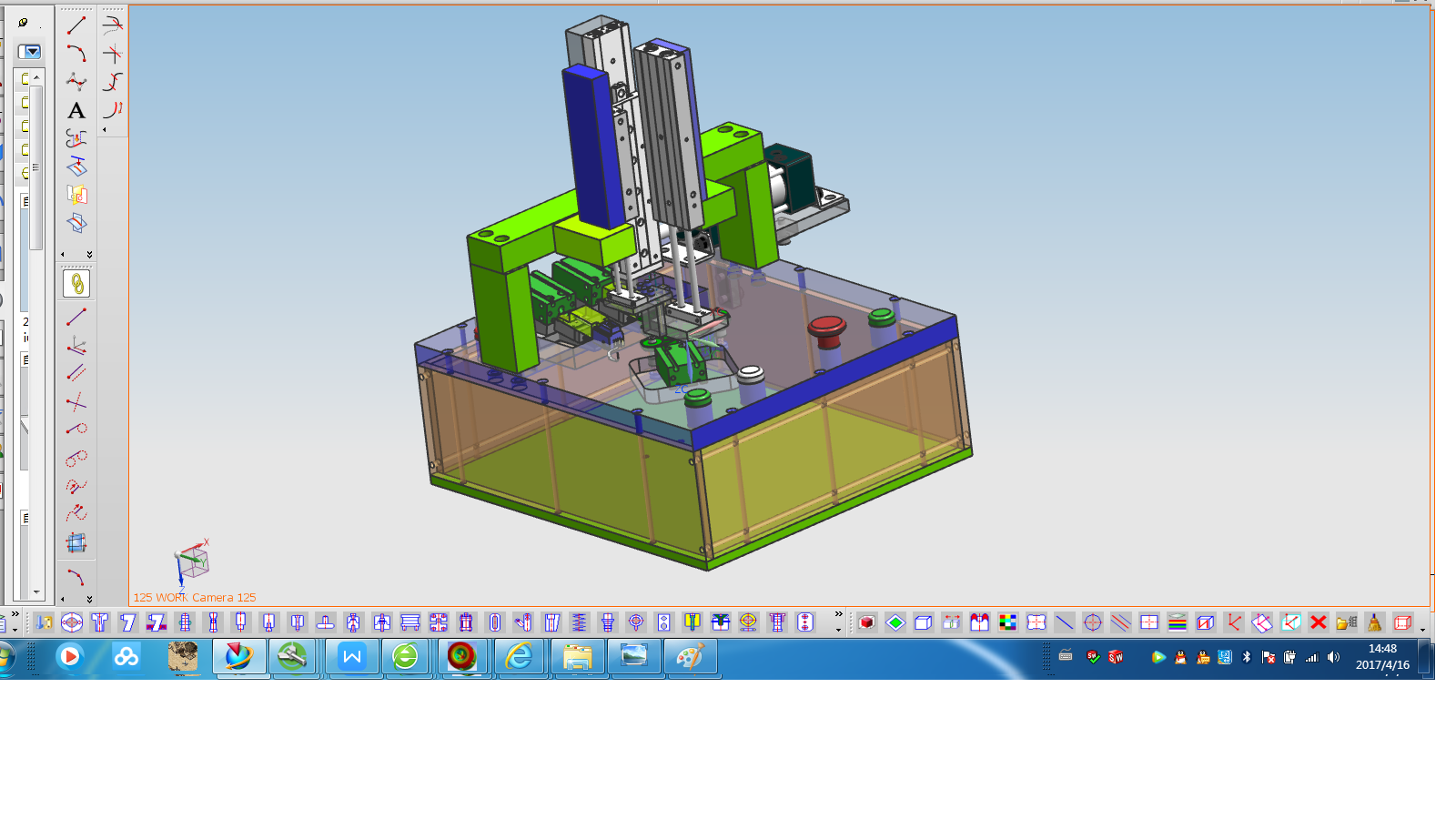Image resolution: width=1456 pixels, height=819 pixels.
Task: Click the blue wireframe box icon
Action: pos(924,622)
